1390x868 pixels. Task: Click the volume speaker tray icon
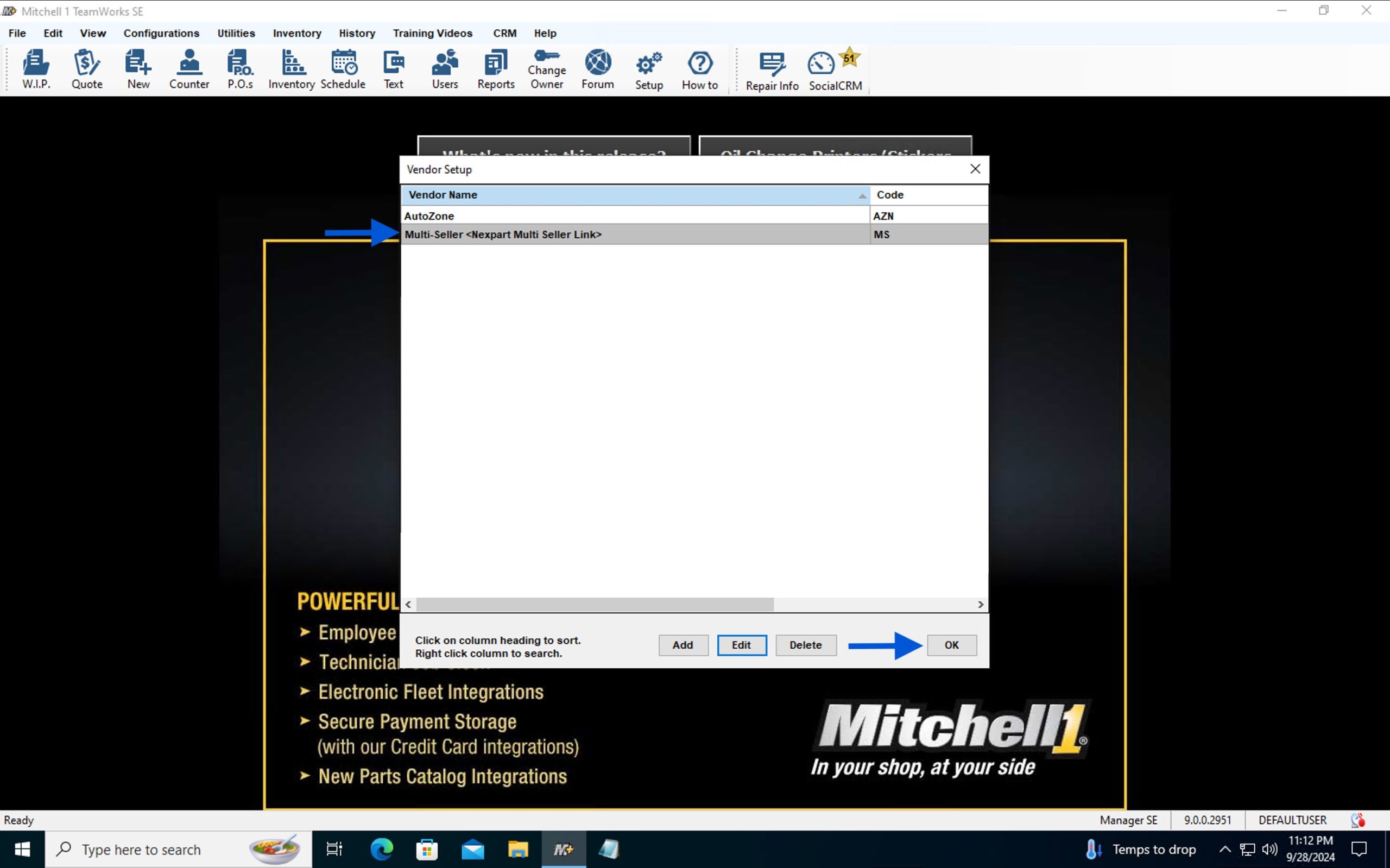pyautogui.click(x=1270, y=849)
